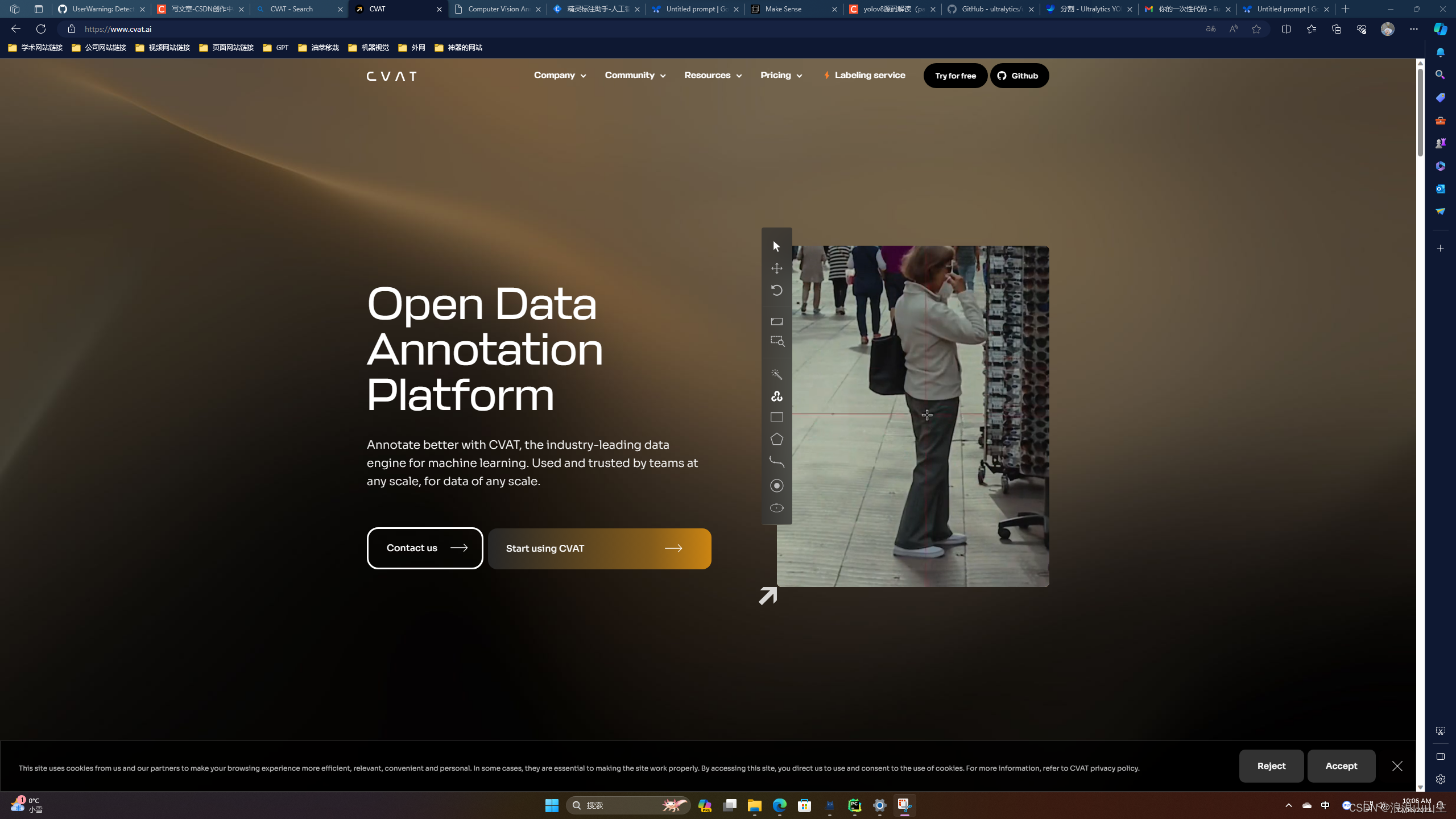Screen dimensions: 1456x819
Task: Open browser settings and more menu
Action: coord(1413,29)
